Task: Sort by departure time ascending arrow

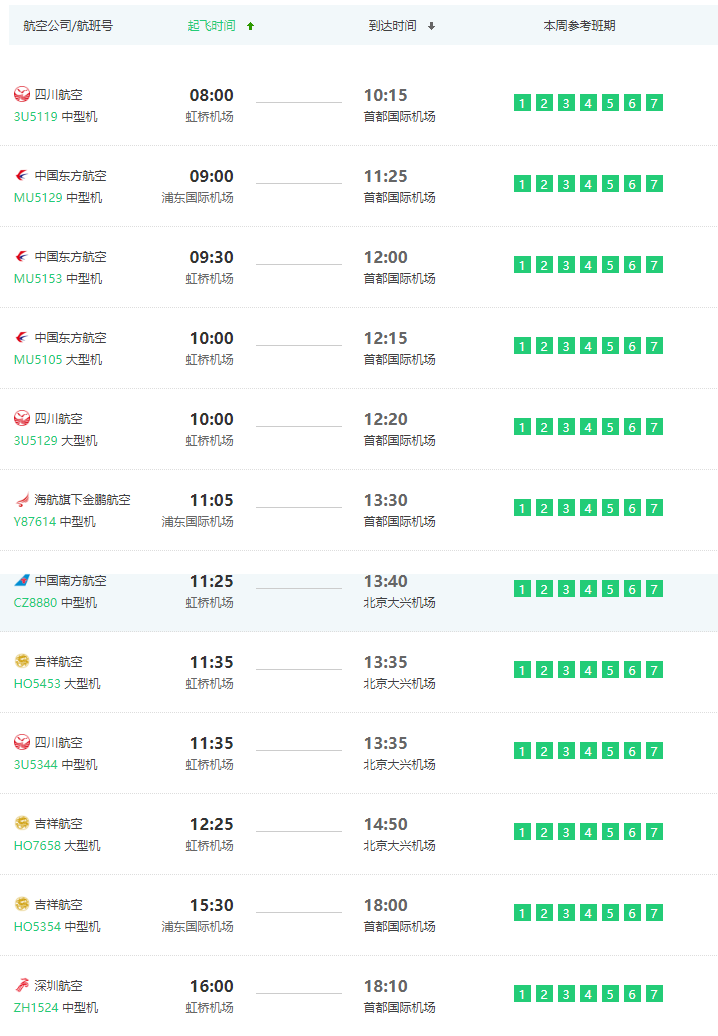Action: tap(250, 26)
